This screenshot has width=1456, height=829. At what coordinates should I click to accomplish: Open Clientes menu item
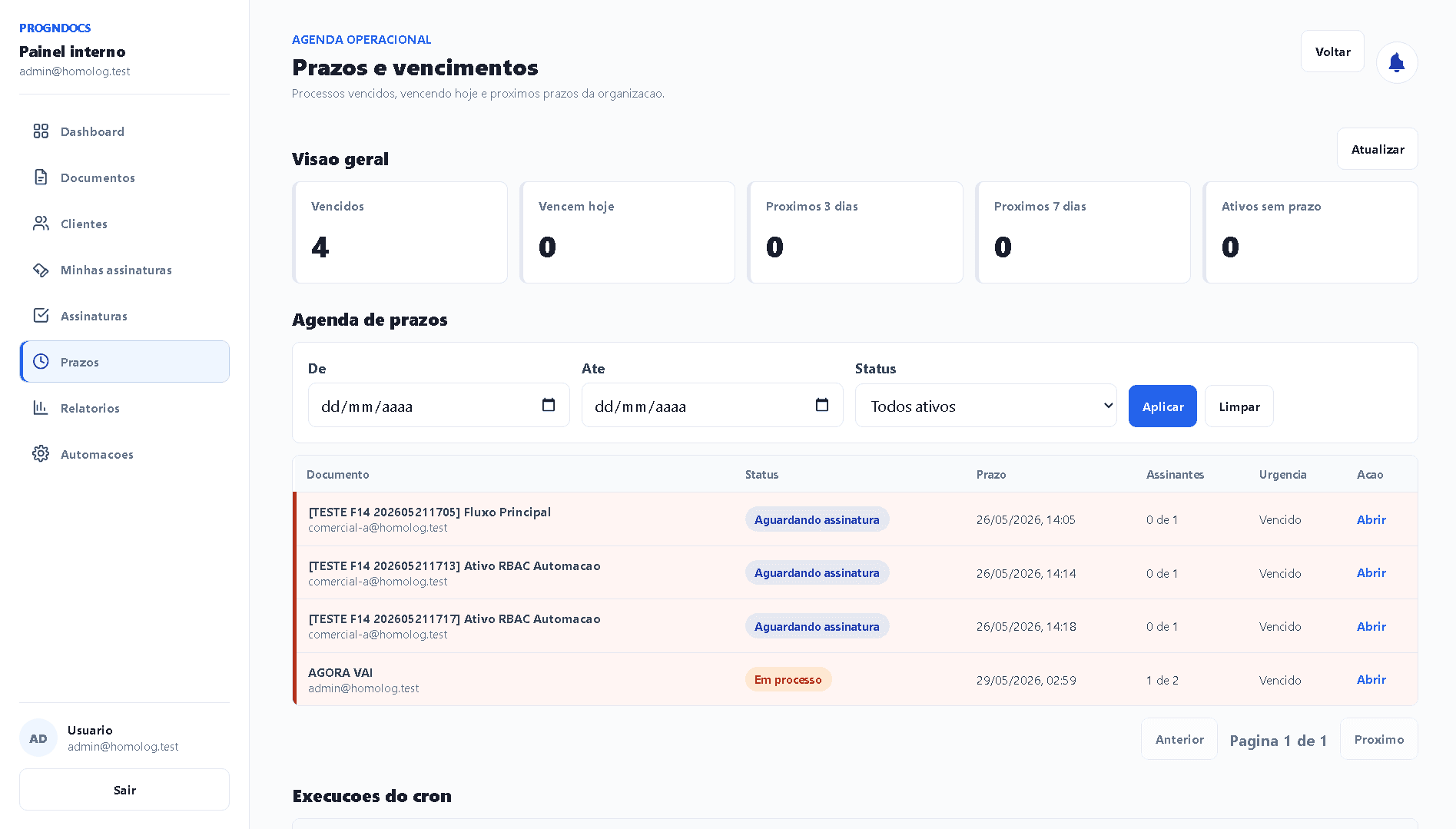[x=124, y=224]
